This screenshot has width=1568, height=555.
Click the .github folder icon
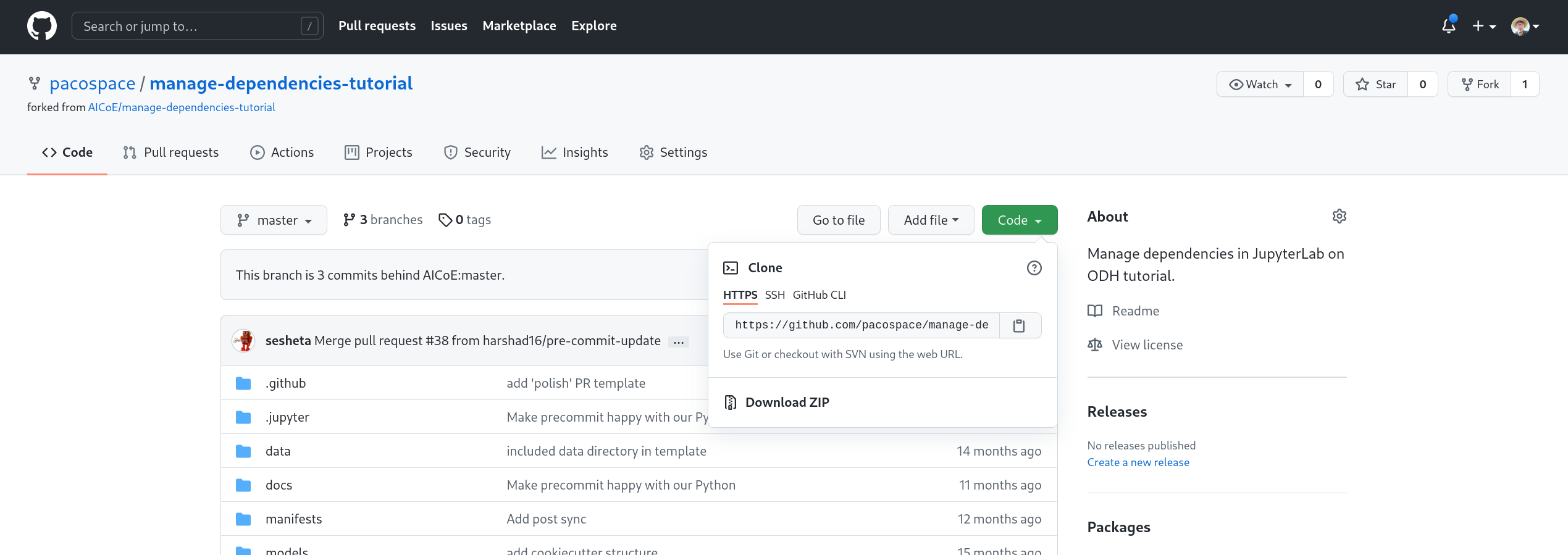[x=243, y=383]
